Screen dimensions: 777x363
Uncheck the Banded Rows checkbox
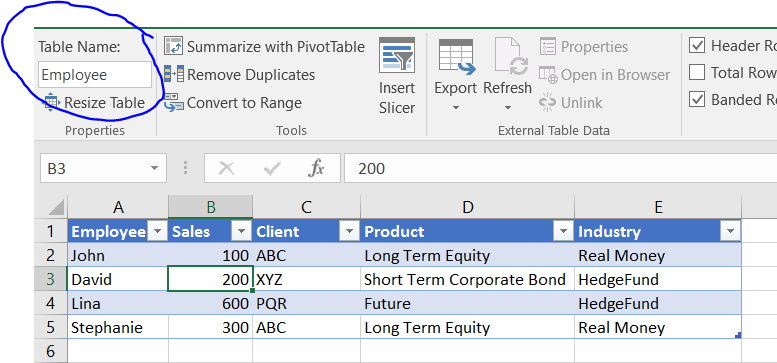click(x=697, y=100)
